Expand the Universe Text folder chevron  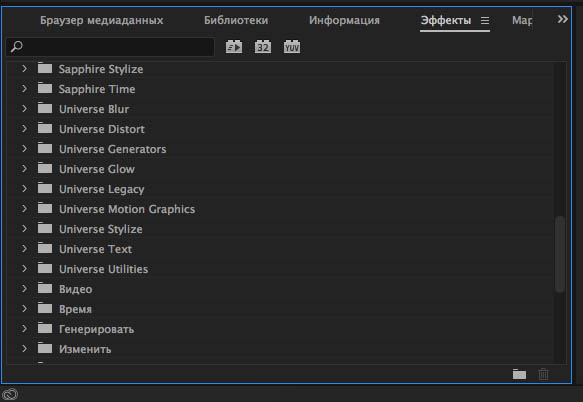tap(24, 248)
